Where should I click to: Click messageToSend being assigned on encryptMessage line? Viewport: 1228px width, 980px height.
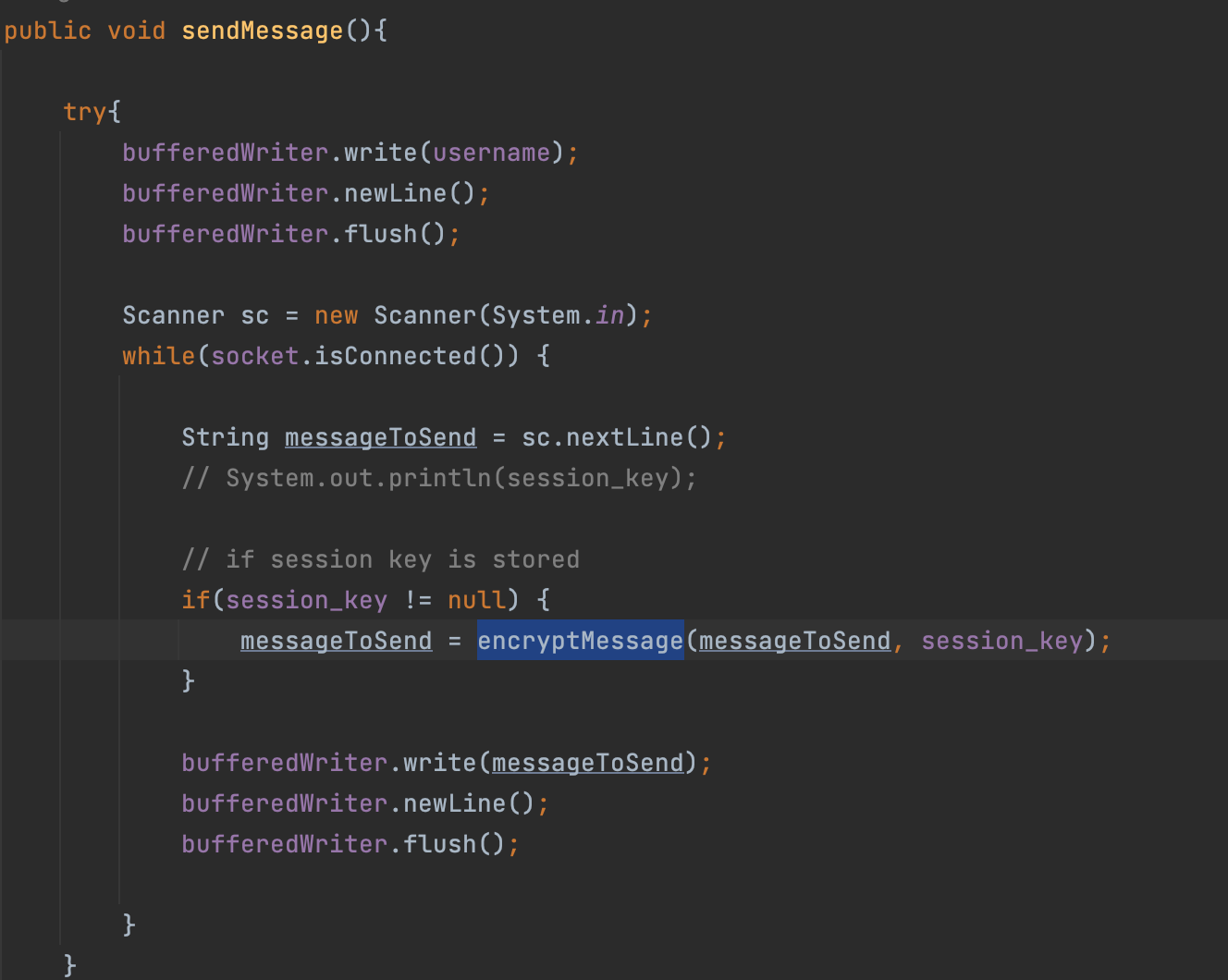[337, 641]
